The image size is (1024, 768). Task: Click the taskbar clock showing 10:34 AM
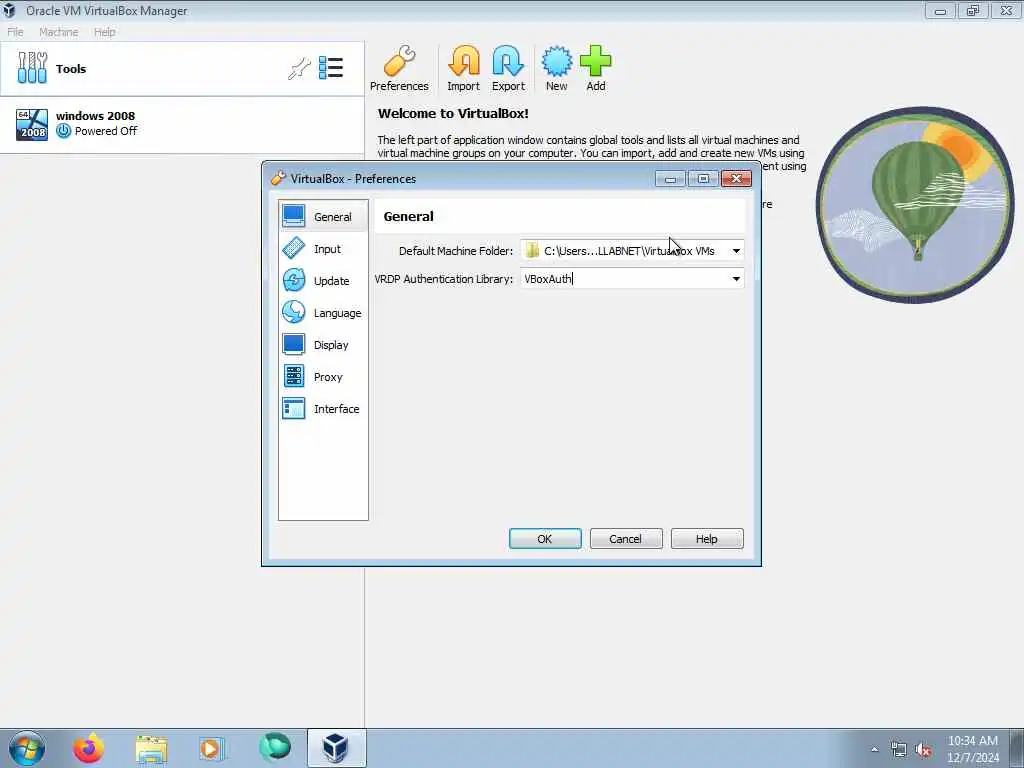pos(973,749)
